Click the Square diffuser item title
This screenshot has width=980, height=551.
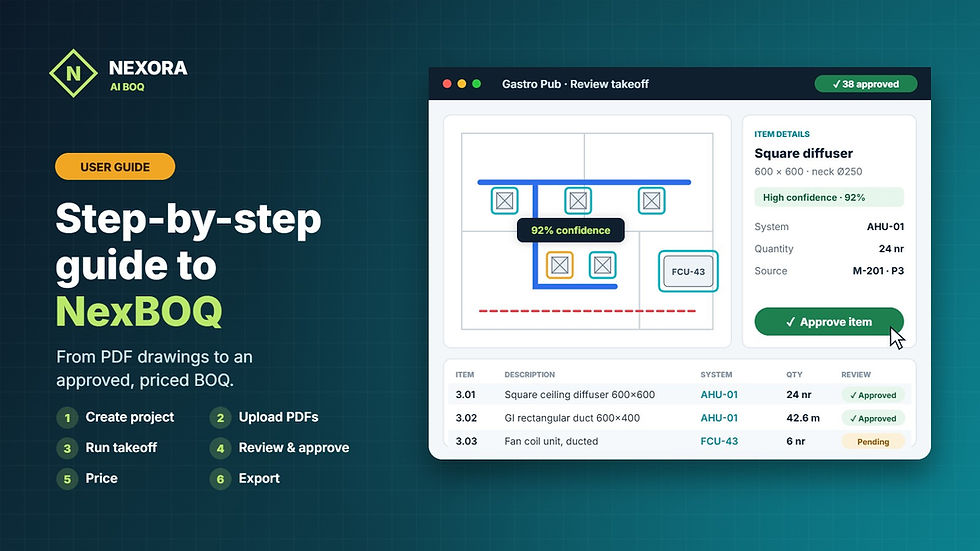[x=803, y=153]
